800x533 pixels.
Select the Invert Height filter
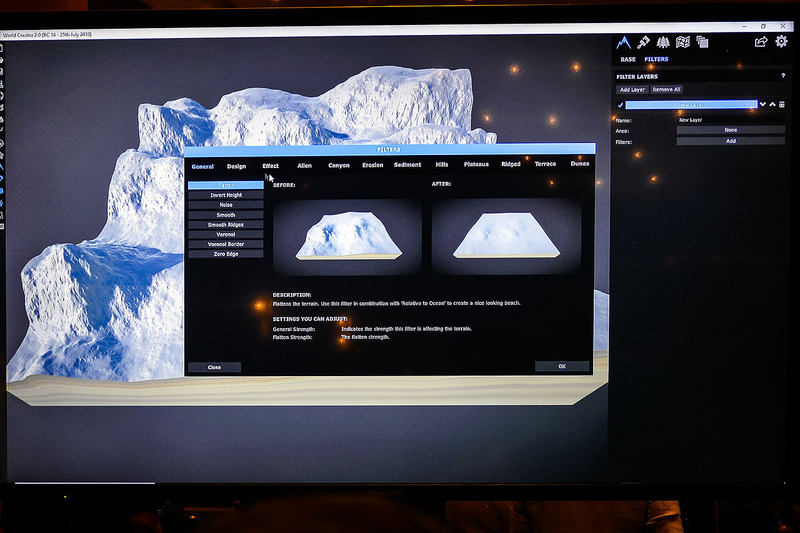[x=226, y=195]
